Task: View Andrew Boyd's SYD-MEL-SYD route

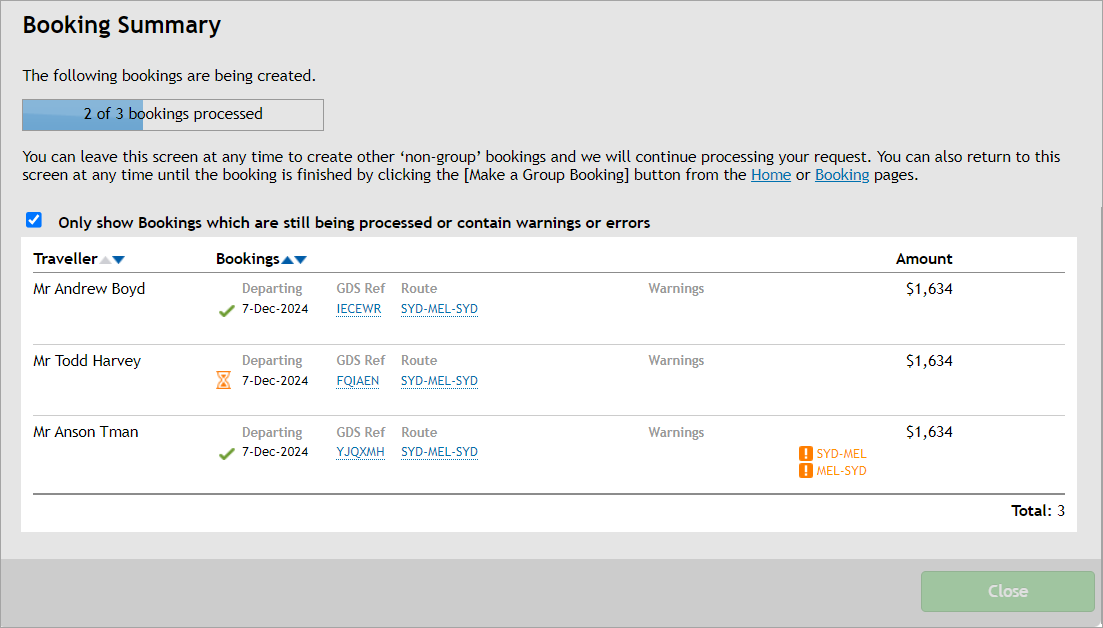Action: pyautogui.click(x=439, y=309)
